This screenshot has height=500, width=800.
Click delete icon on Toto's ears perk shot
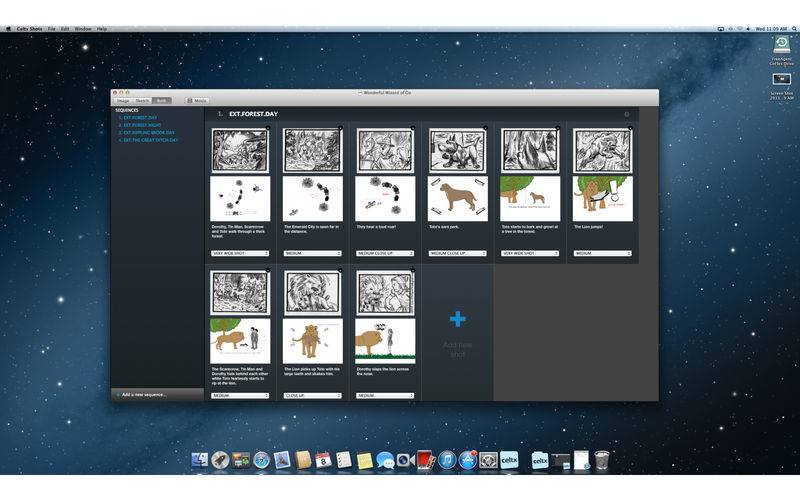[x=486, y=128]
